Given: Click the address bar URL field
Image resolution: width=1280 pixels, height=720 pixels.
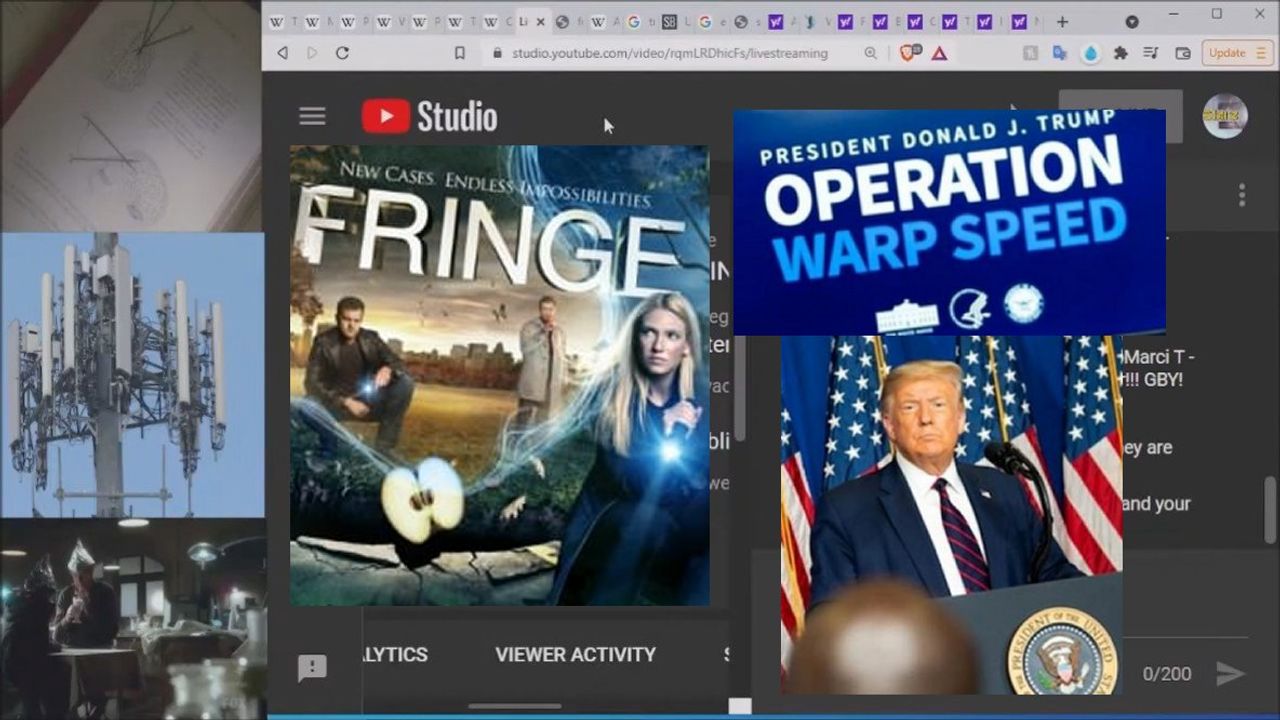Looking at the screenshot, I should [669, 53].
